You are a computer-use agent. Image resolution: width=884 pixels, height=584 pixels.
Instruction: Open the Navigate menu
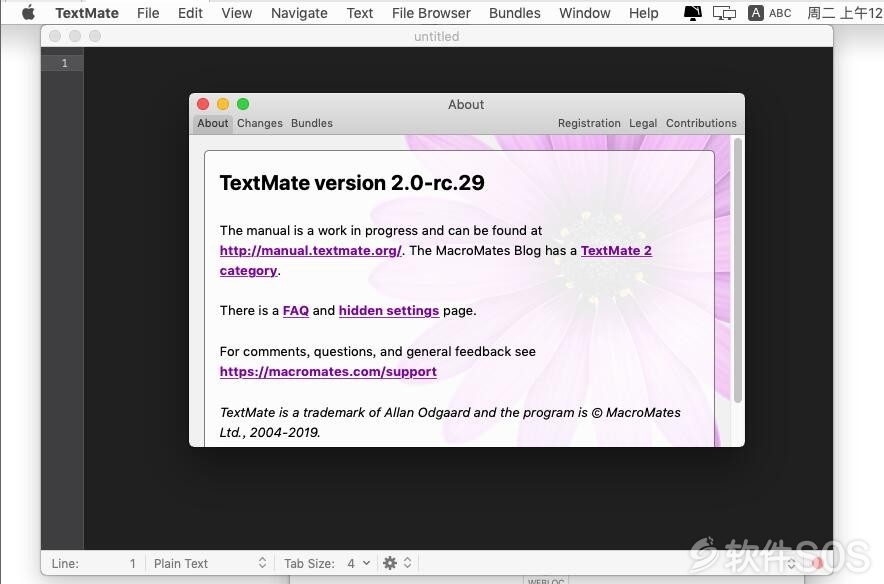299,13
